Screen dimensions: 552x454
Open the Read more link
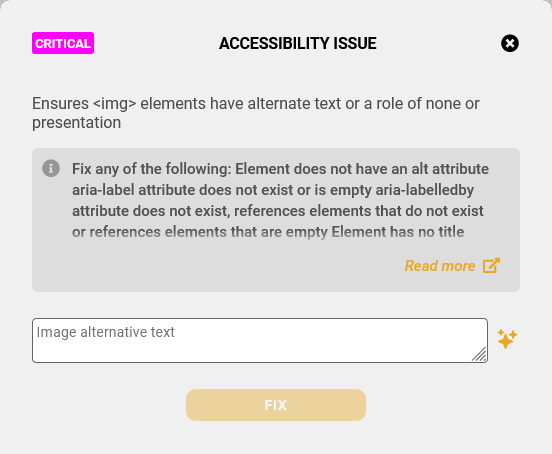click(x=440, y=266)
